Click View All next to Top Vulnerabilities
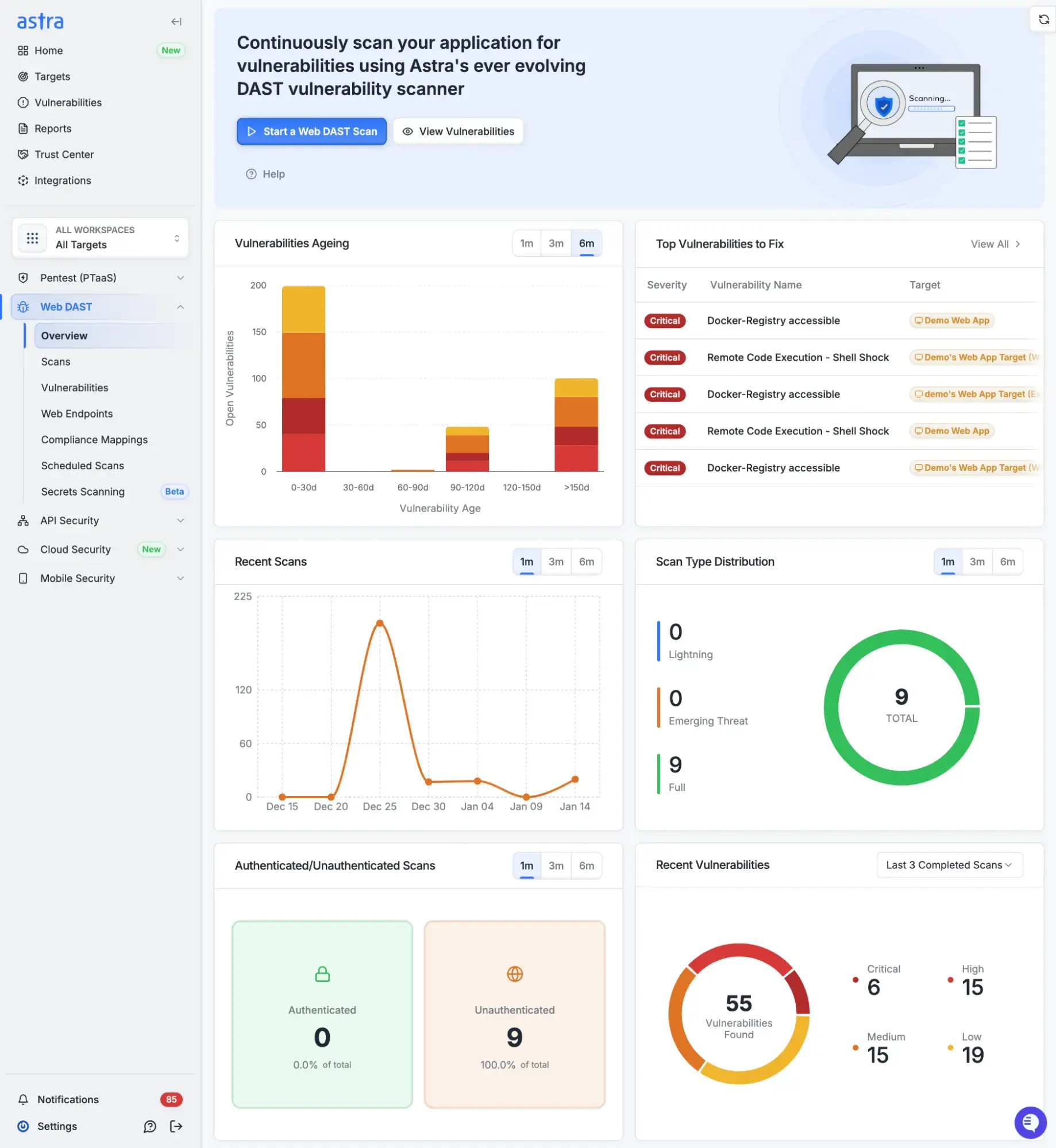This screenshot has height=1148, width=1056. pyautogui.click(x=996, y=244)
